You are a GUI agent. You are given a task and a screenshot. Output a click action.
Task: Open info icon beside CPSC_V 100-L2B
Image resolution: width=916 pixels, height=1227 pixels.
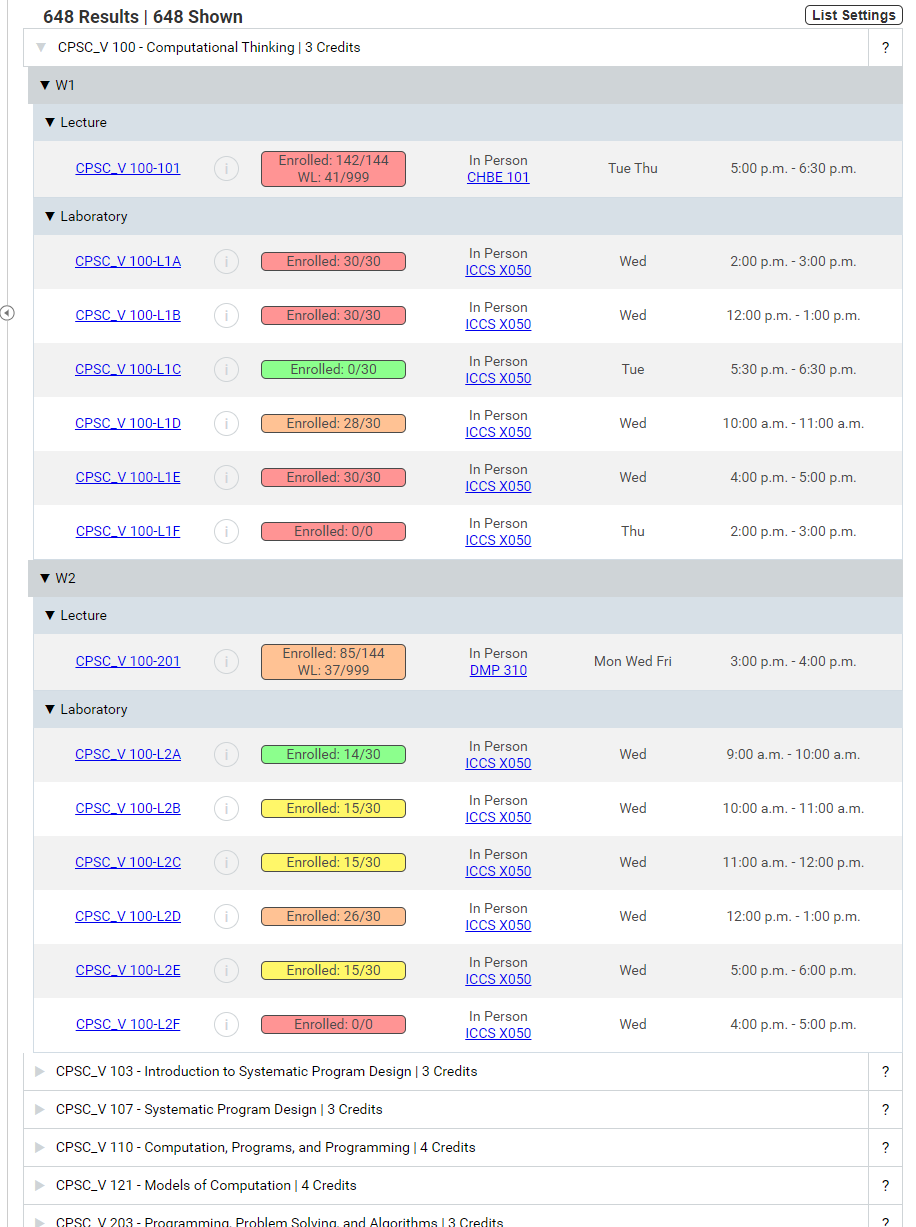tap(226, 809)
